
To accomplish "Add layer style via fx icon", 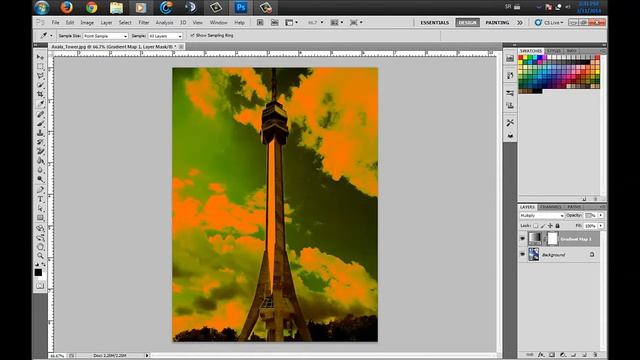I will click(541, 355).
